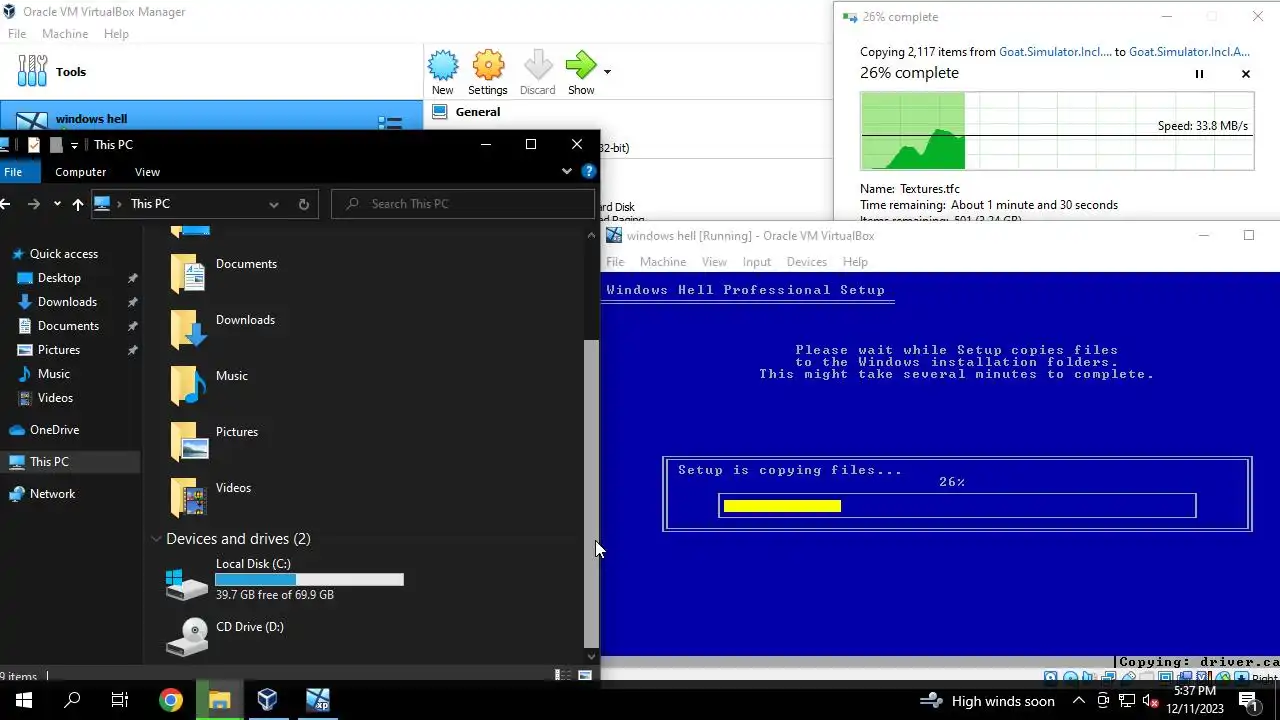Open Videos in the navigation pane
Image resolution: width=1280 pixels, height=720 pixels.
tap(55, 398)
